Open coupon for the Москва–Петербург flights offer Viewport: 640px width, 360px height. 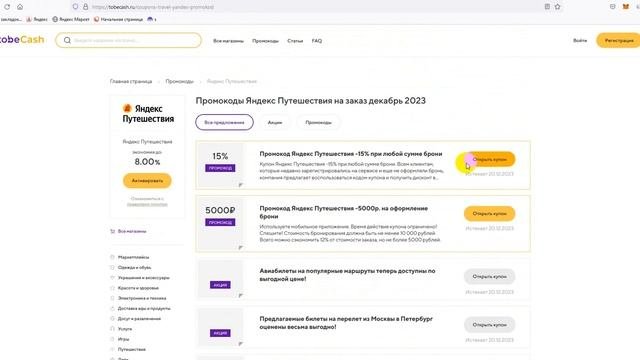click(489, 325)
